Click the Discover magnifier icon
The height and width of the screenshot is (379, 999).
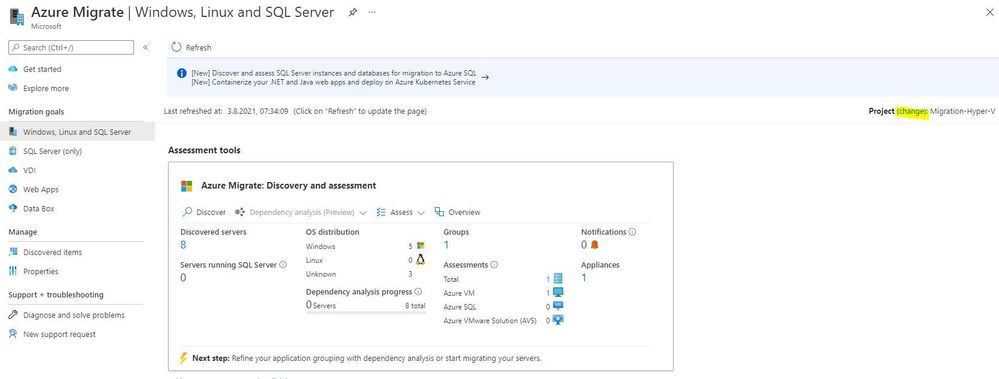(187, 212)
